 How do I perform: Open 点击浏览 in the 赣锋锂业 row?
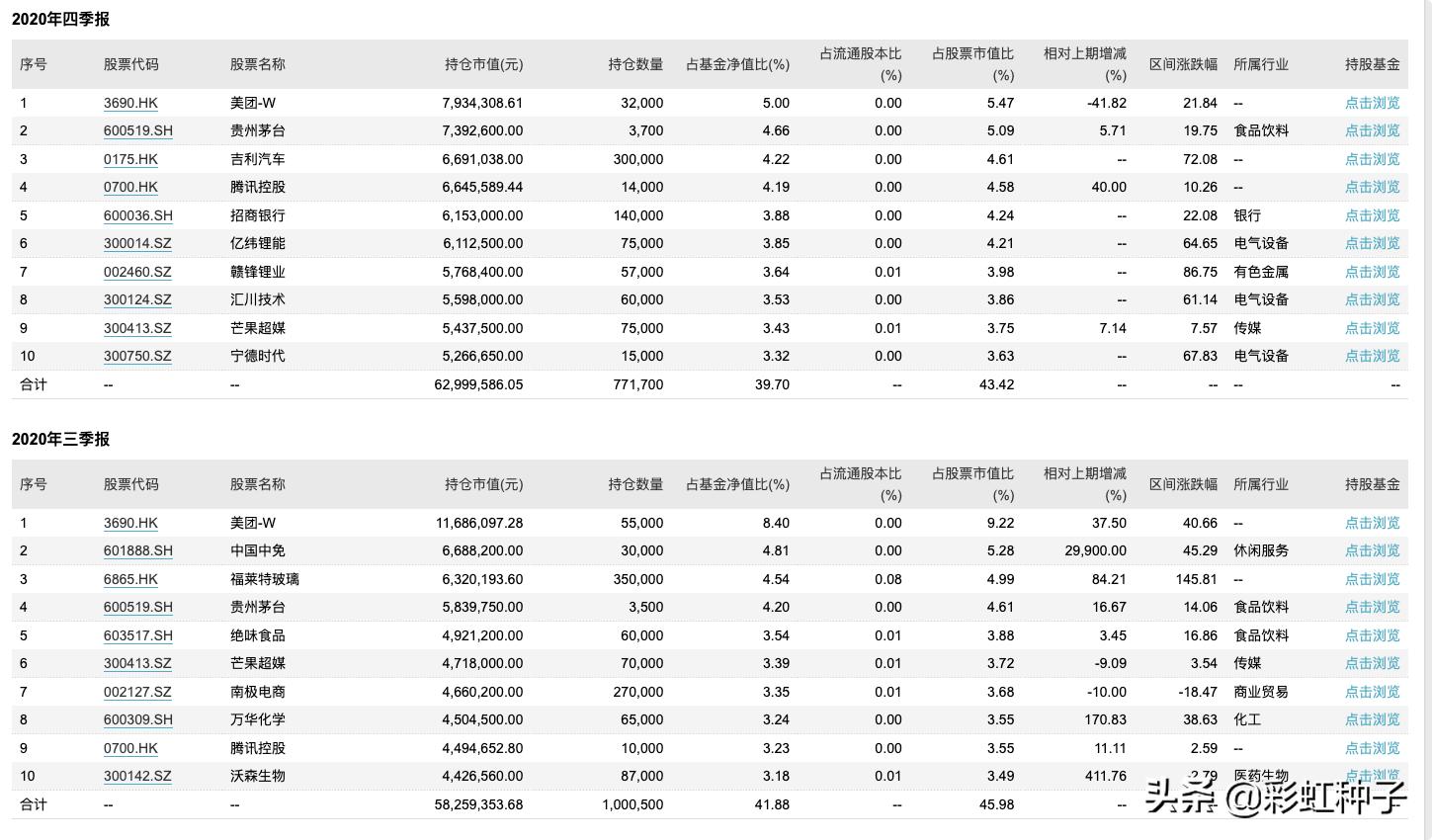[1372, 272]
